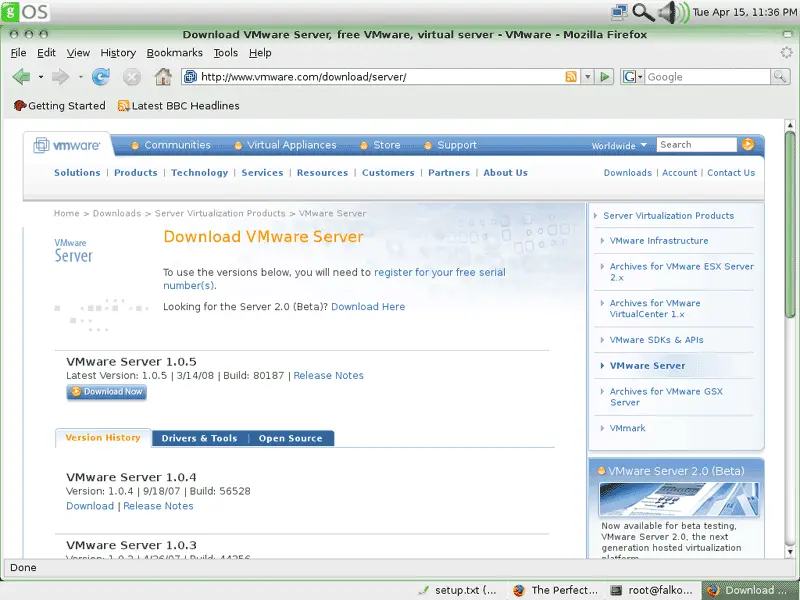Download VMware Server 1.0.4

click(90, 506)
